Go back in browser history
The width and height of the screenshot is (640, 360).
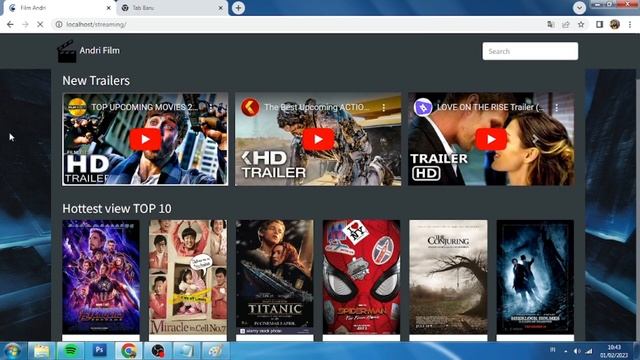[x=10, y=24]
